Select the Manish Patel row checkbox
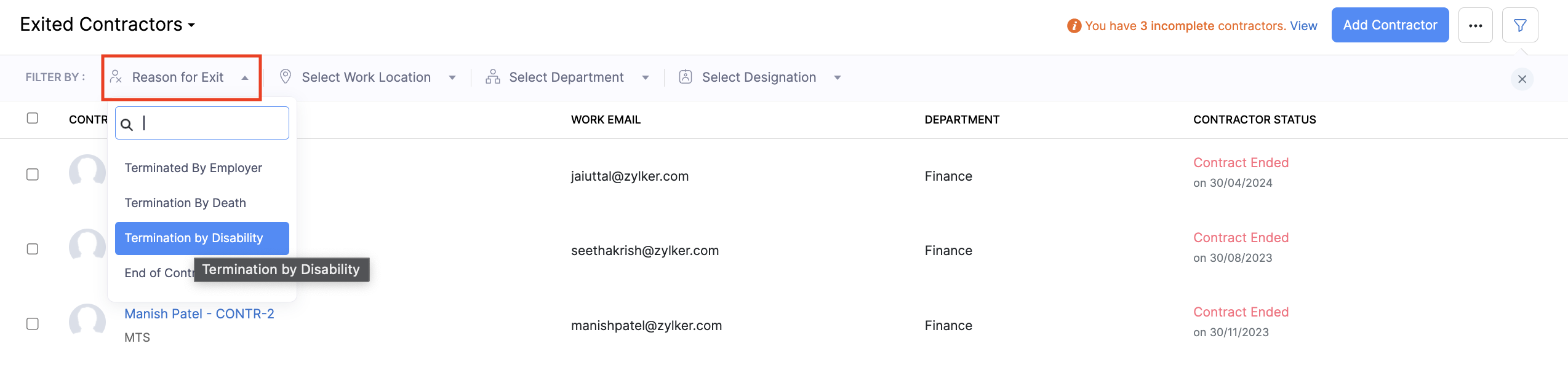Viewport: 1568px width, 370px height. (x=33, y=324)
